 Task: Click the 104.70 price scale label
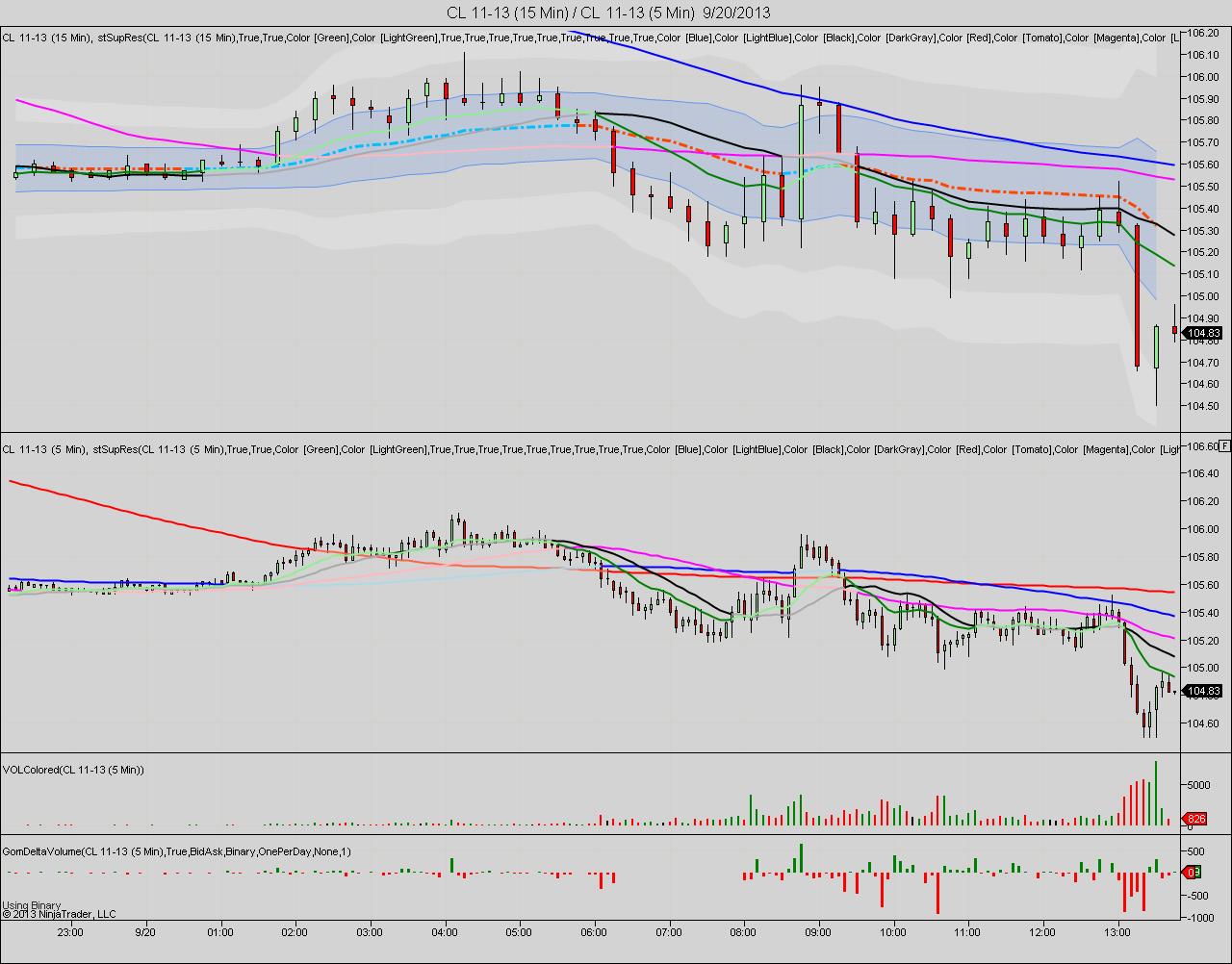pos(1204,362)
